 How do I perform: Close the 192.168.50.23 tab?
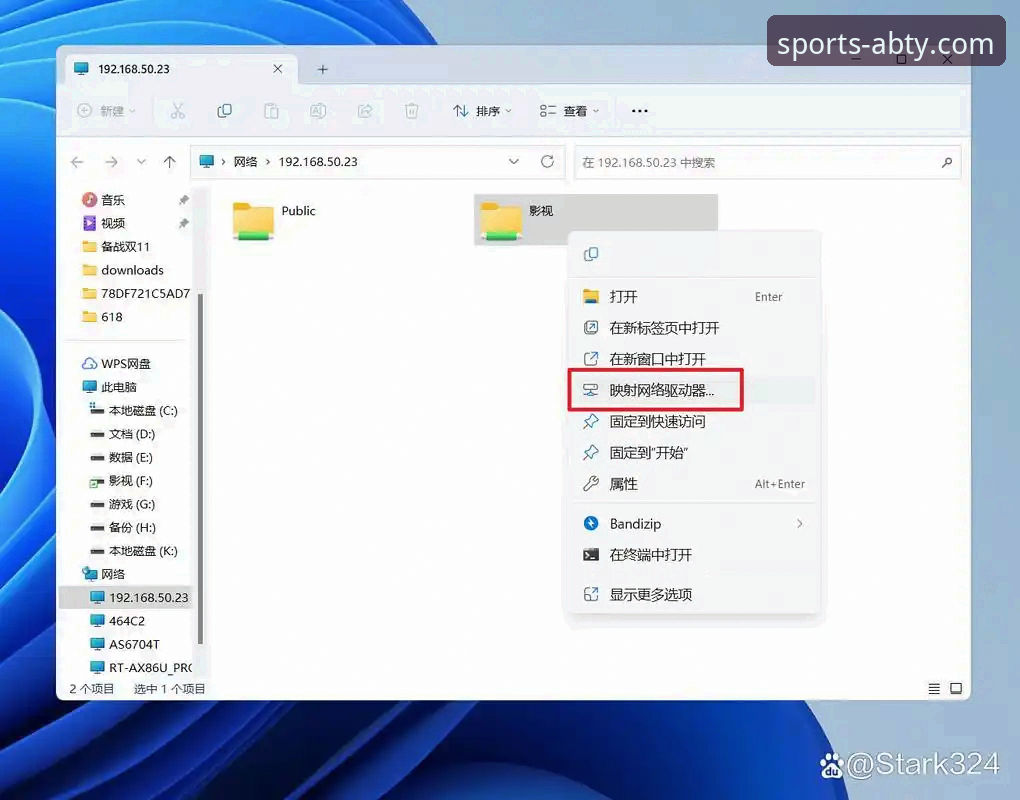point(278,68)
